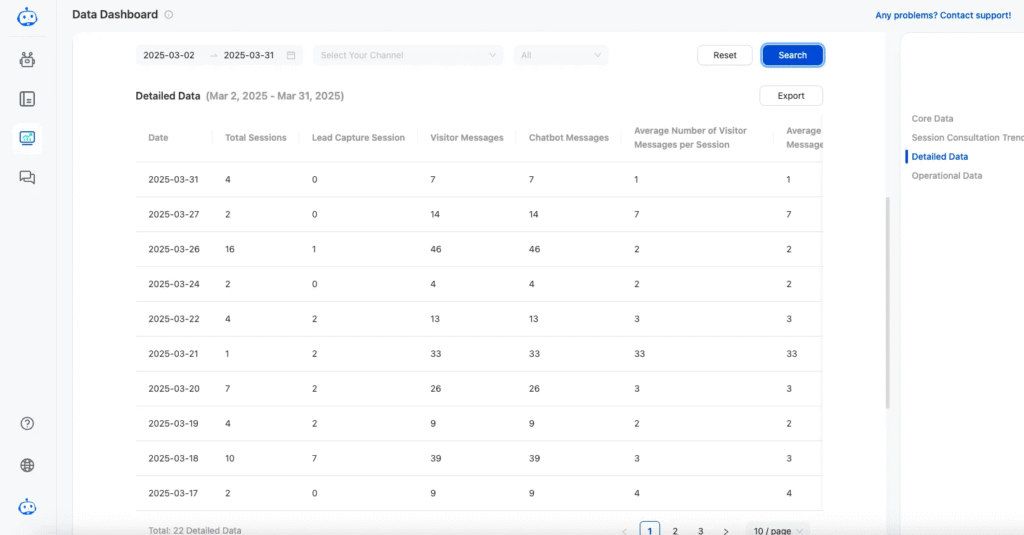Viewport: 1024px width, 535px height.
Task: Expand the Select Your Channel dropdown
Action: 408,56
